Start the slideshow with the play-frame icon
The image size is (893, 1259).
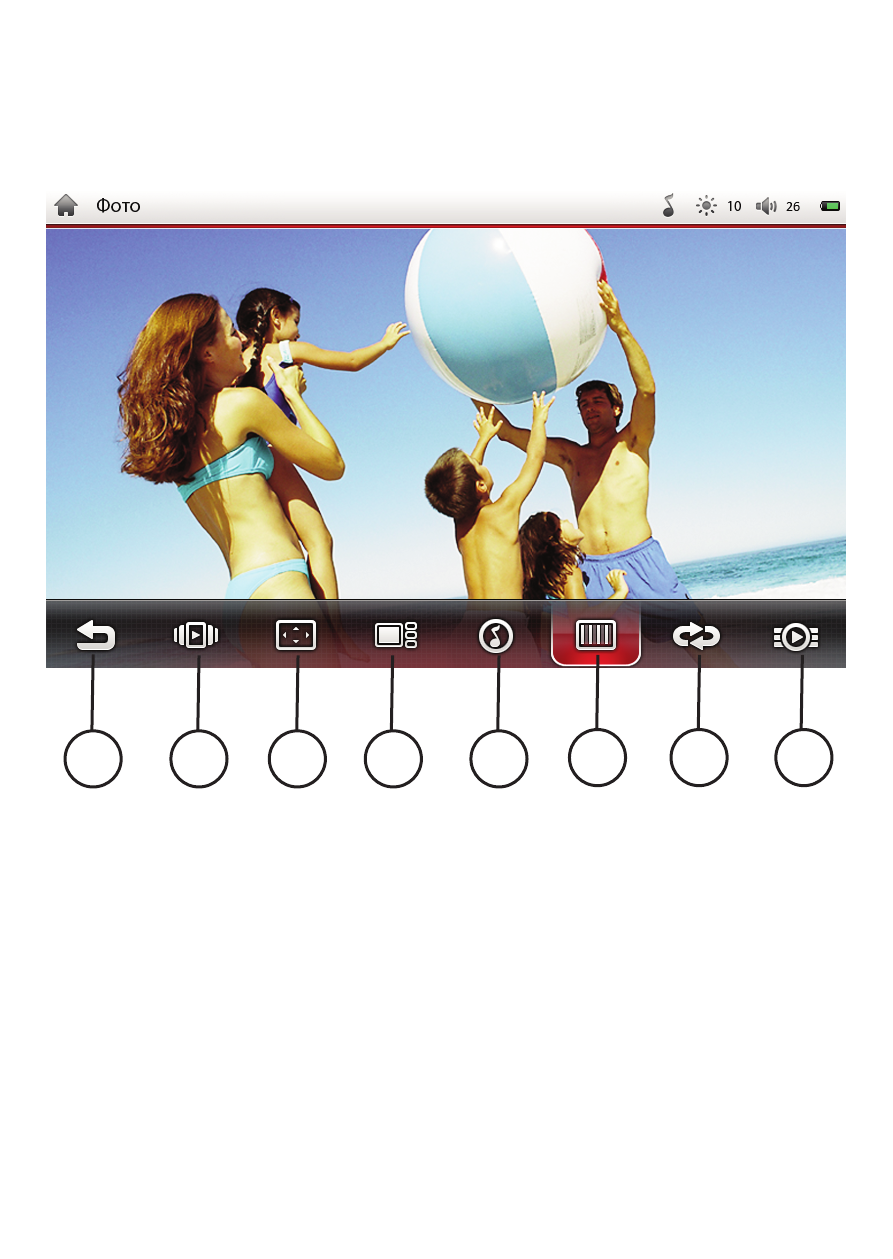coord(196,635)
